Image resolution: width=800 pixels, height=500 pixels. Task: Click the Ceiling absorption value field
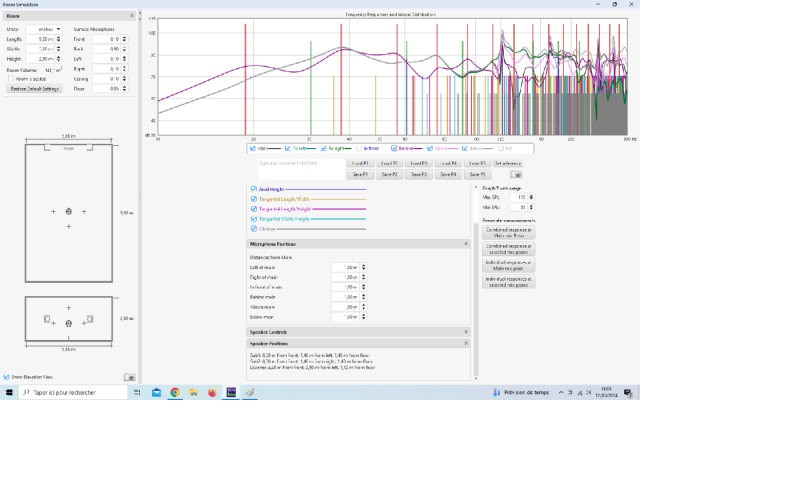(107, 79)
